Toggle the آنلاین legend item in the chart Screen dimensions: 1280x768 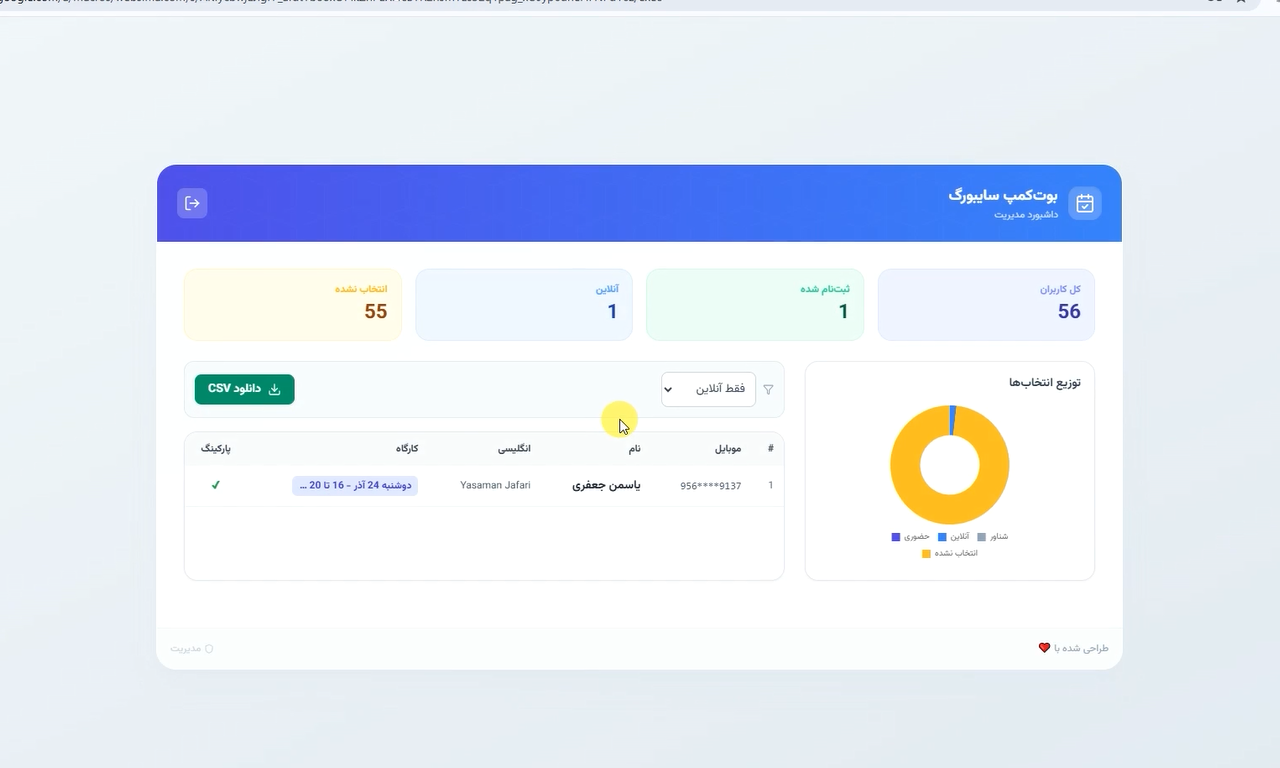[953, 537]
